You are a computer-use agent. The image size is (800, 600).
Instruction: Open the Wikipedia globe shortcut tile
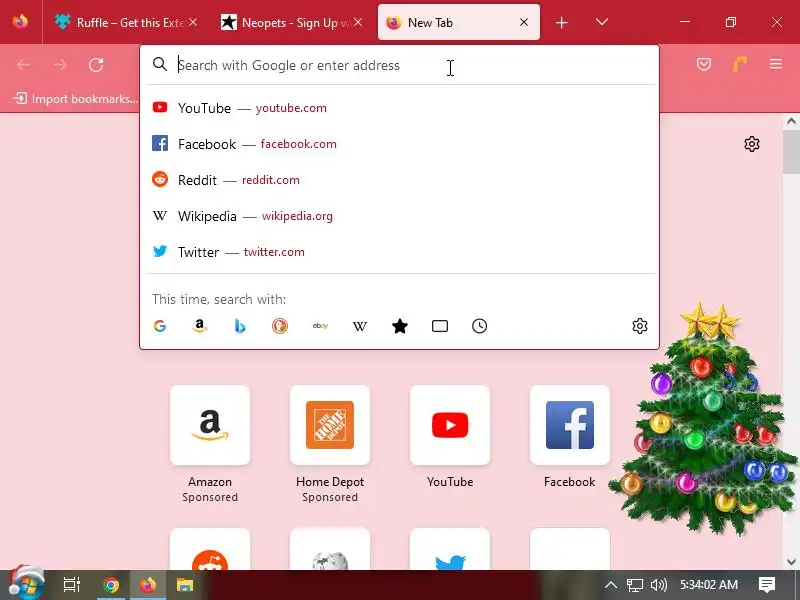click(x=330, y=549)
